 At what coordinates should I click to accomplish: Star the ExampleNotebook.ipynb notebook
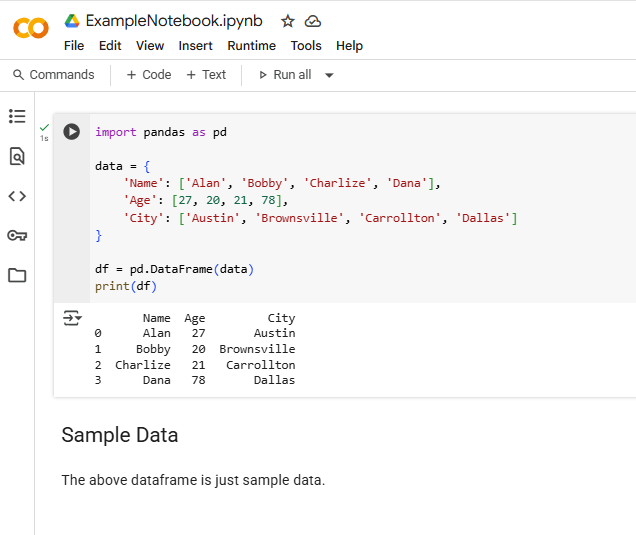pyautogui.click(x=288, y=21)
